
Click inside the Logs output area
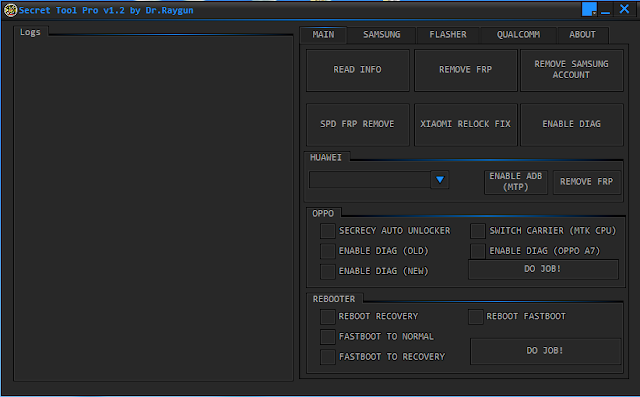pyautogui.click(x=153, y=208)
